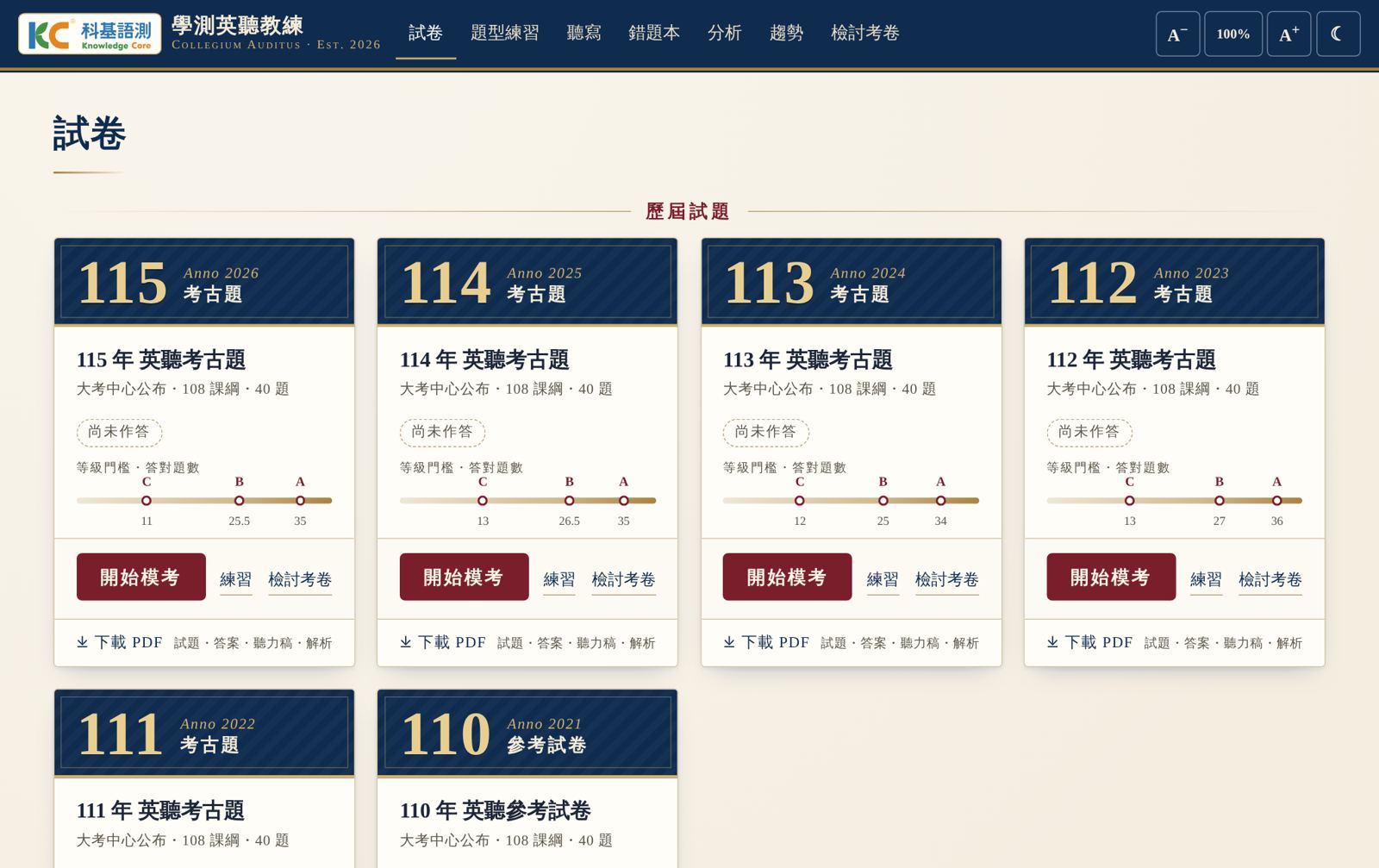Open the 試卷 tab

426,33
